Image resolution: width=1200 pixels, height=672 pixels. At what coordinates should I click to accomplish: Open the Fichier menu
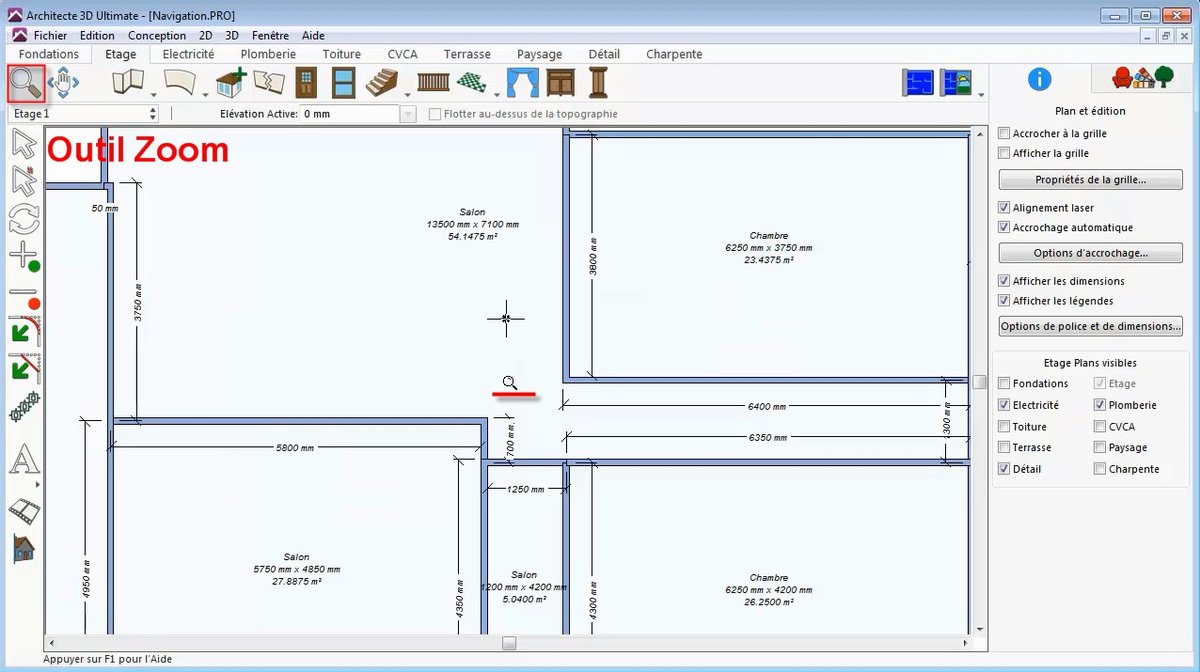click(x=50, y=35)
